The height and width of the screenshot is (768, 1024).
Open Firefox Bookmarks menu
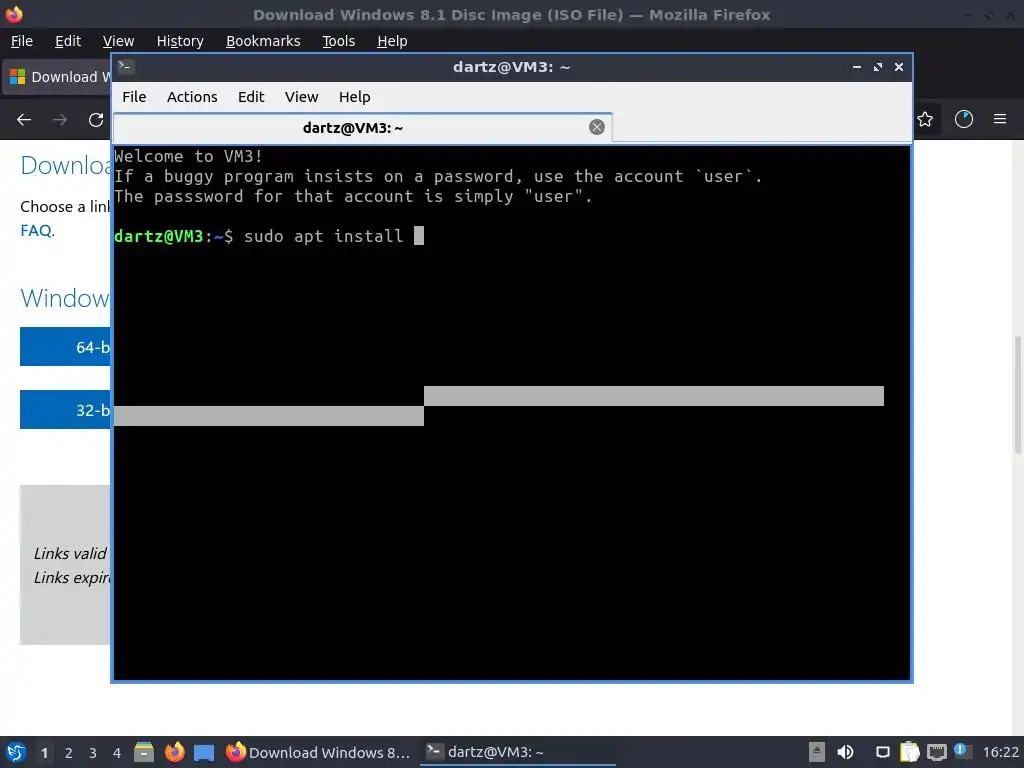(263, 41)
